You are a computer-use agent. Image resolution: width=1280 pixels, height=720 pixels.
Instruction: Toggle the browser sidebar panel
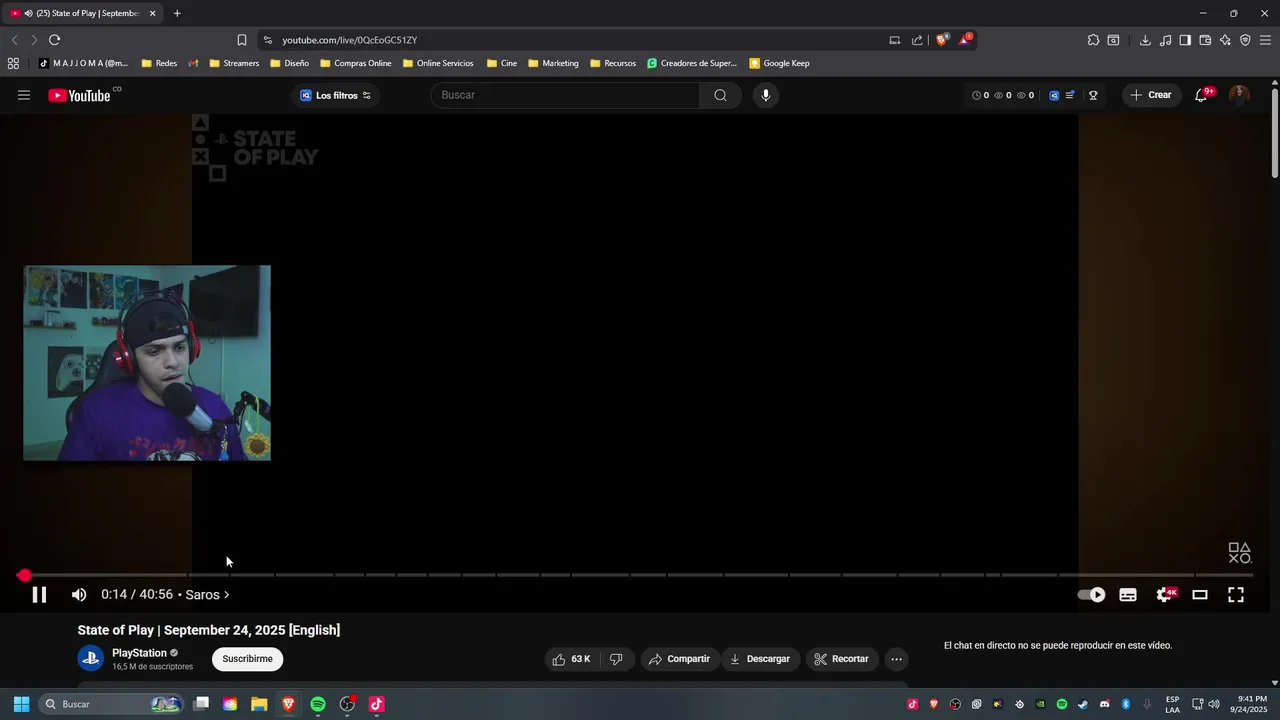click(x=1185, y=40)
